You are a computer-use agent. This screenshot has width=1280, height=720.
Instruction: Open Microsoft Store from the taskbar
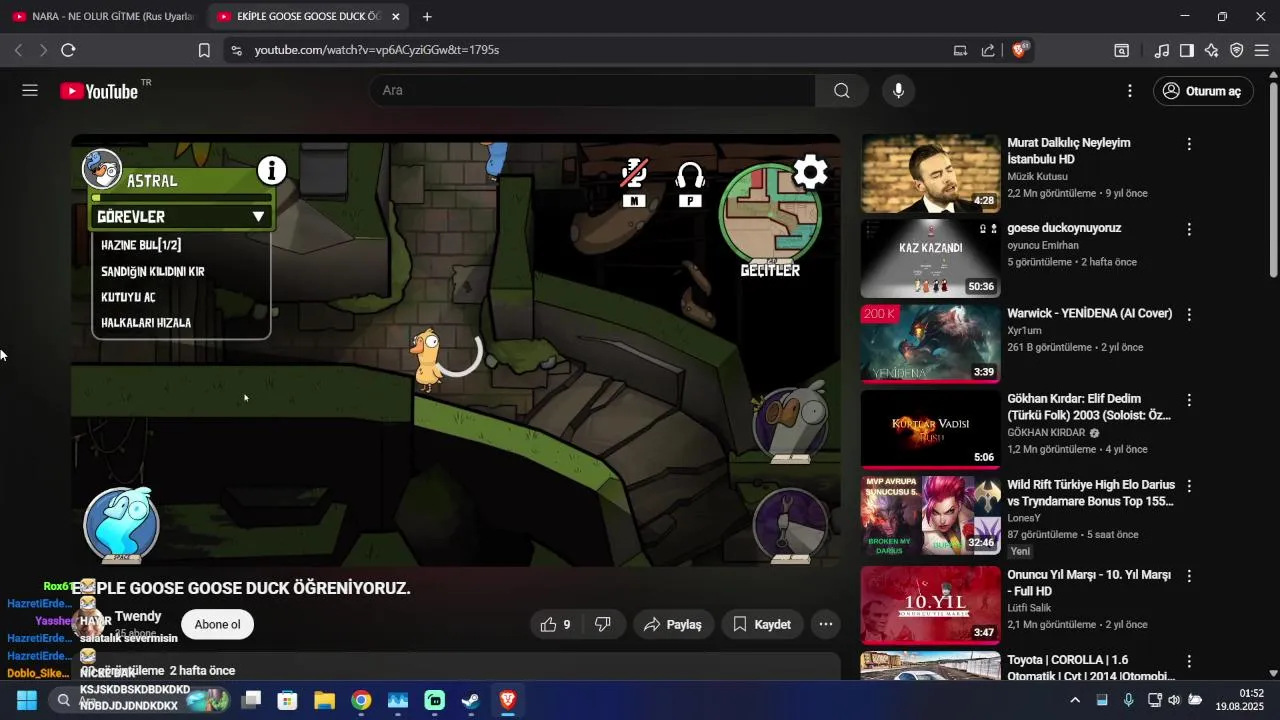(287, 700)
